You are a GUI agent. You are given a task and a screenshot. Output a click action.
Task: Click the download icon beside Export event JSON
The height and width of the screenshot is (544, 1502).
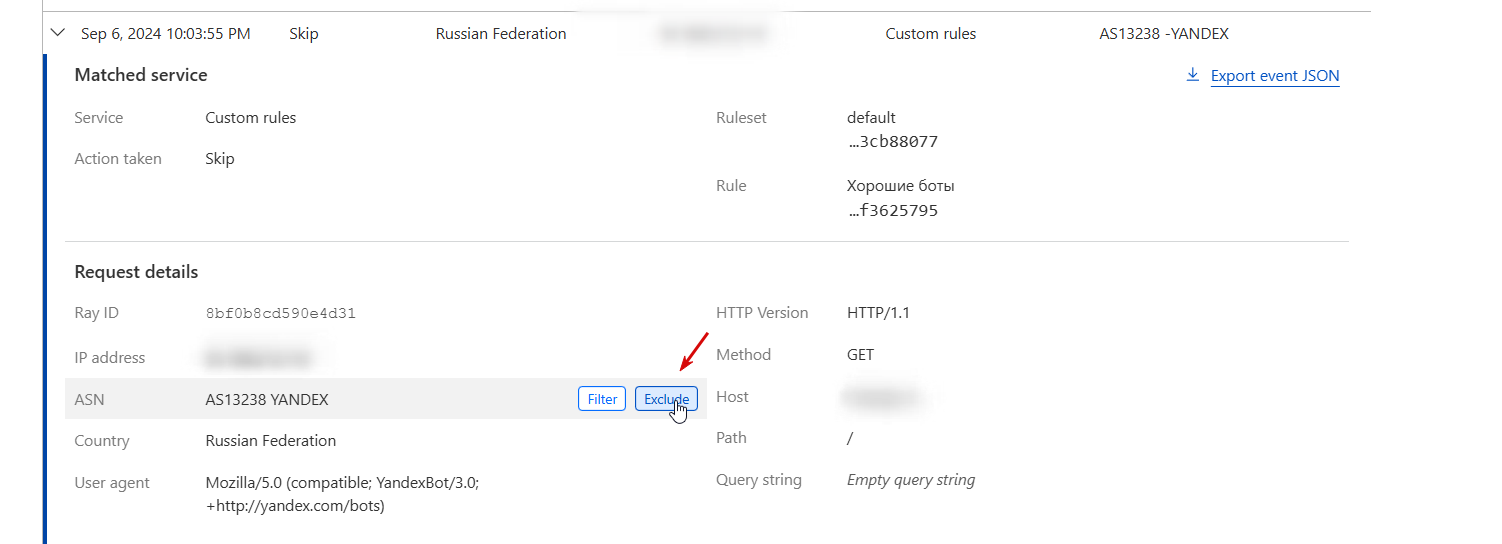point(1192,76)
